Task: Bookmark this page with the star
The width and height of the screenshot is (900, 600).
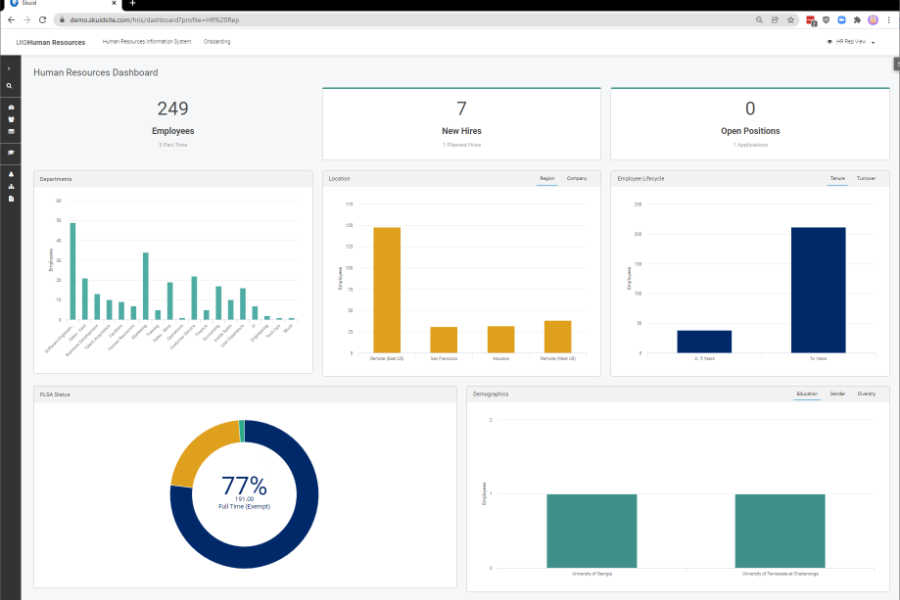Action: (x=790, y=20)
